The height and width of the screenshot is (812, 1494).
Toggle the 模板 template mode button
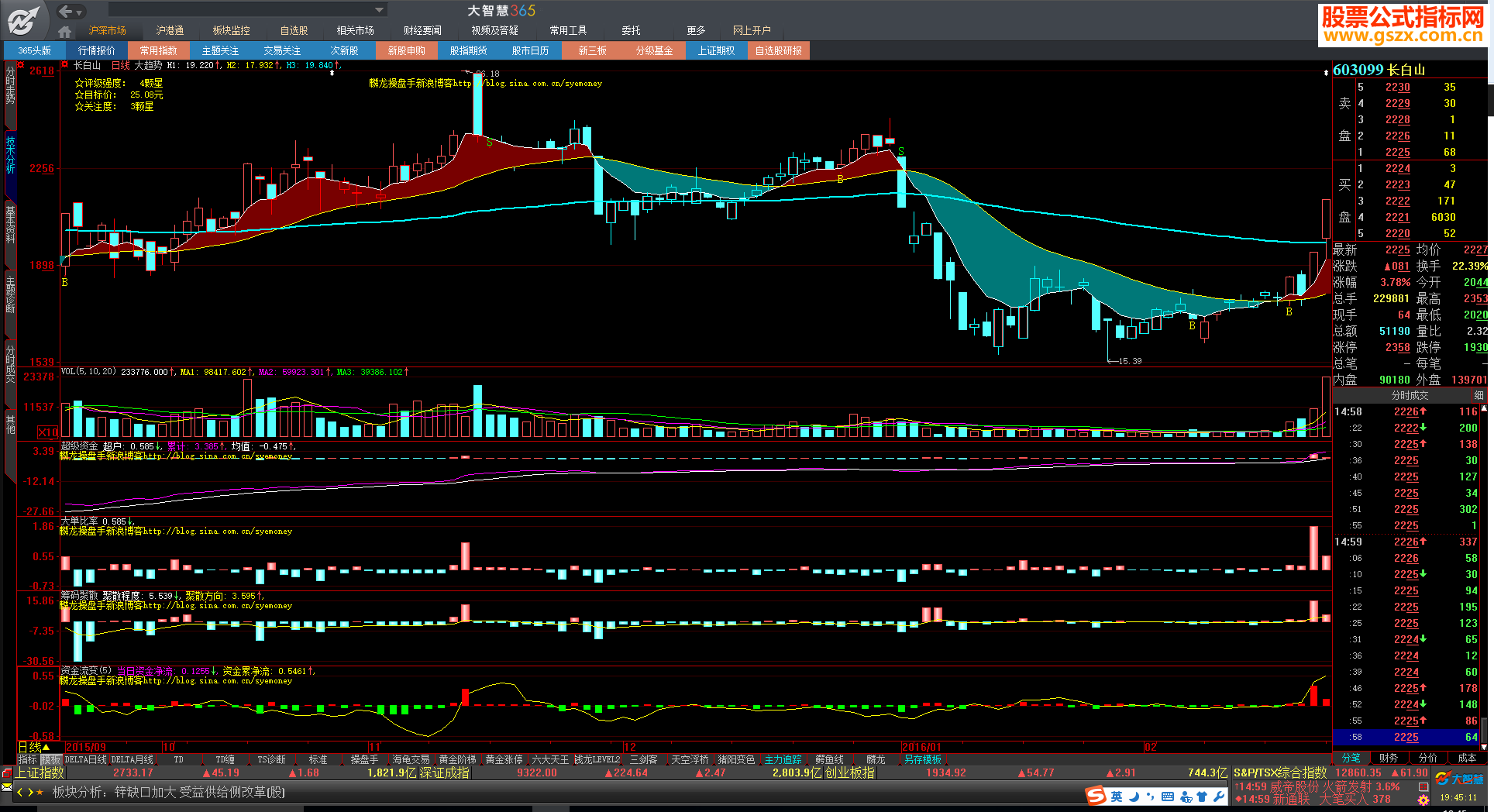50,759
